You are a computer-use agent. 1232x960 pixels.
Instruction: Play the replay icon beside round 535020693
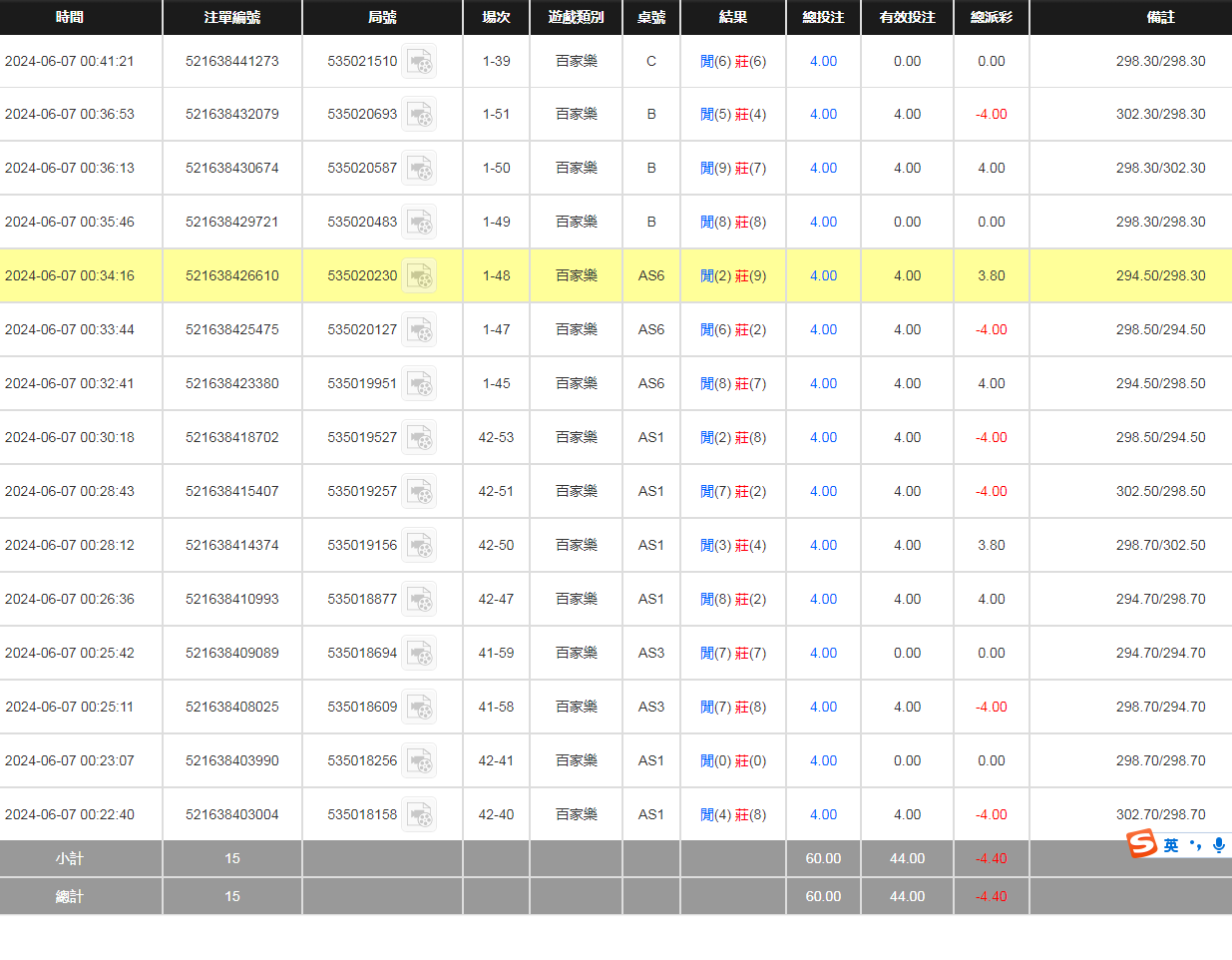(x=419, y=115)
